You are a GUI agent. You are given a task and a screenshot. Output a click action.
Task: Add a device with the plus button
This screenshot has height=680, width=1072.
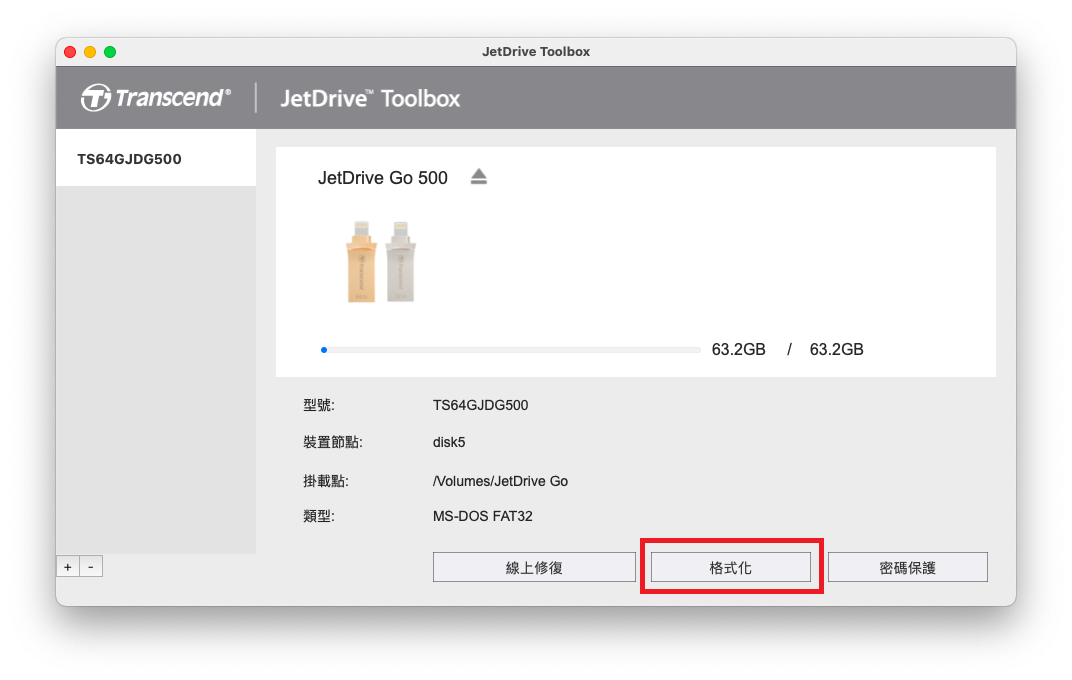tap(68, 567)
